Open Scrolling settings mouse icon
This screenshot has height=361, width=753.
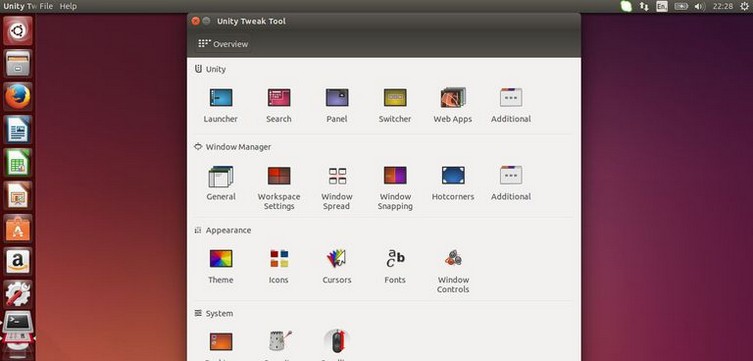(336, 342)
